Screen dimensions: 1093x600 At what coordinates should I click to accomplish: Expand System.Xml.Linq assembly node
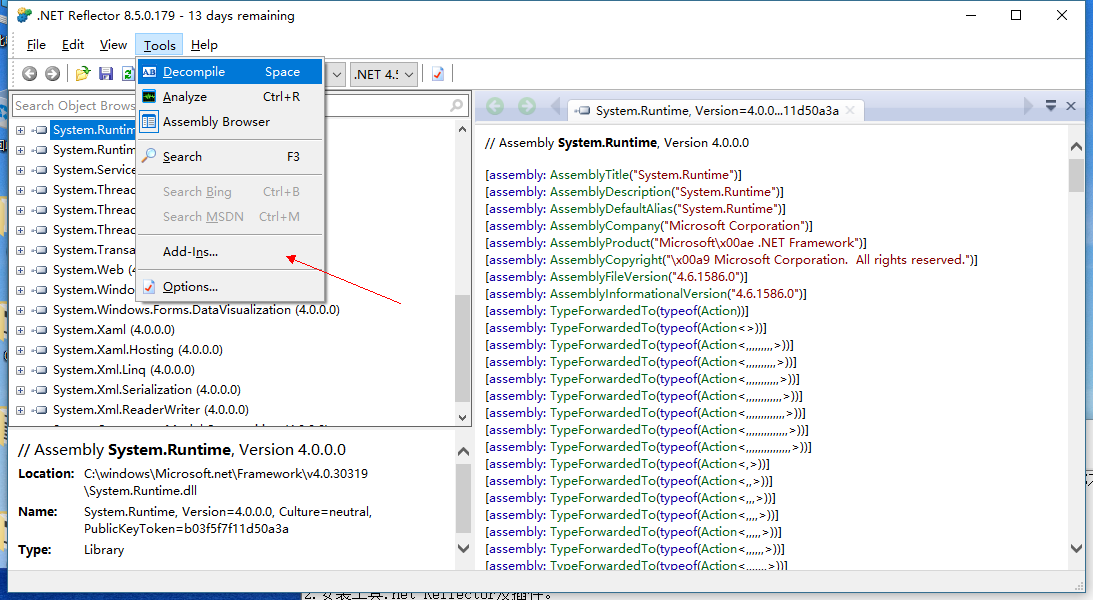click(x=21, y=370)
